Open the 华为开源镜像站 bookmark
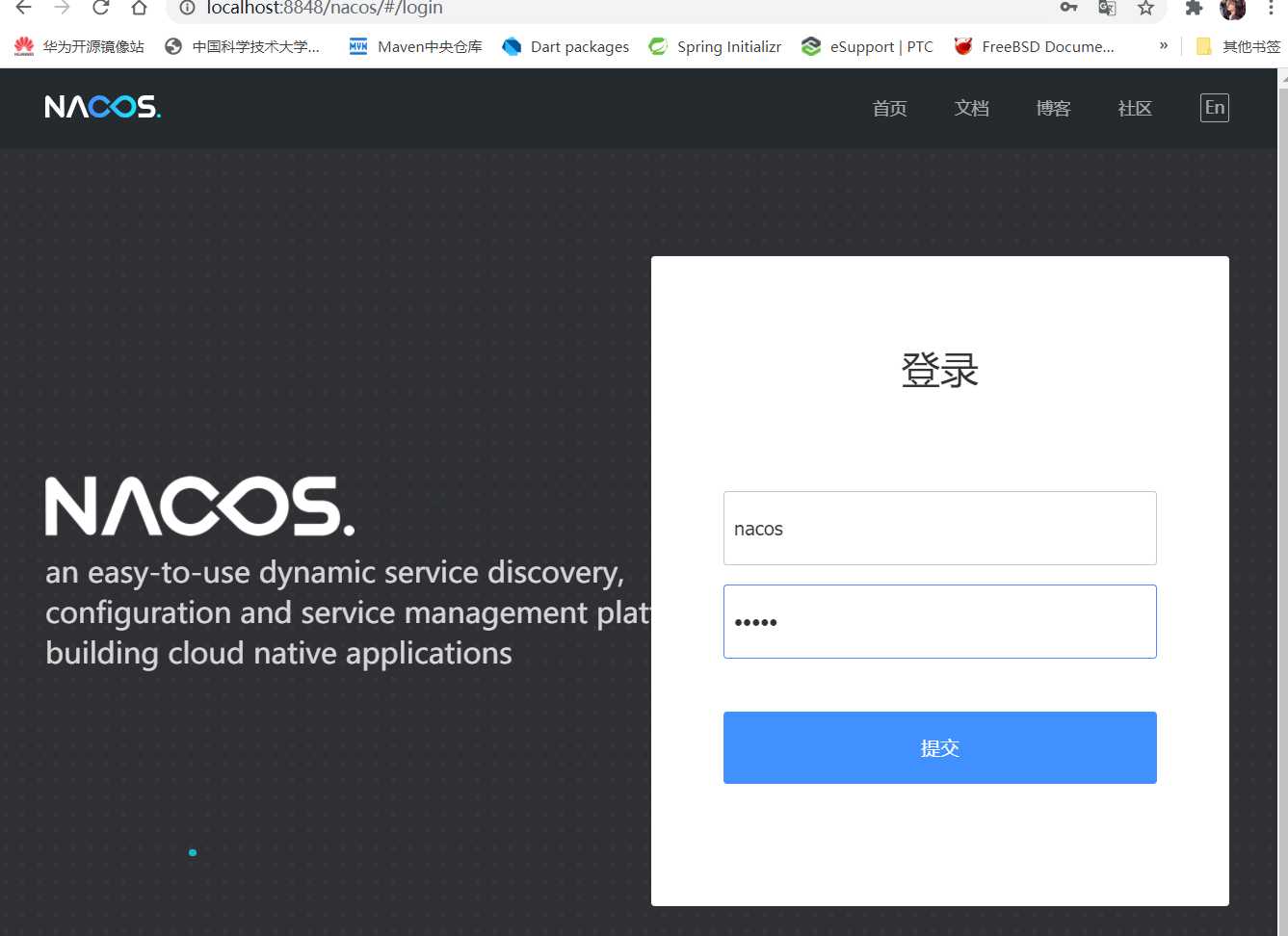Viewport: 1288px width, 936px height. pos(80,46)
